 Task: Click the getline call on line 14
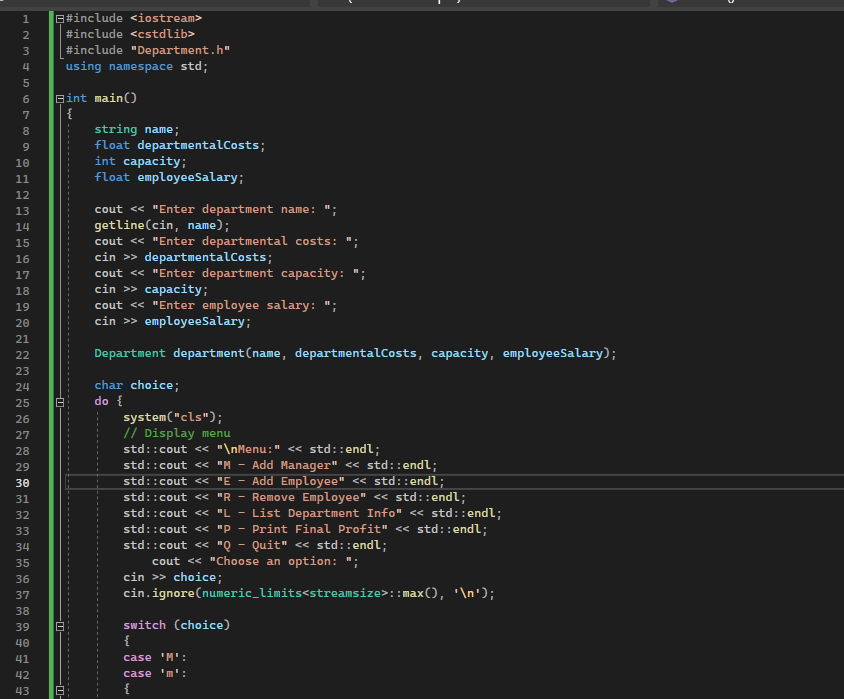pyautogui.click(x=119, y=225)
